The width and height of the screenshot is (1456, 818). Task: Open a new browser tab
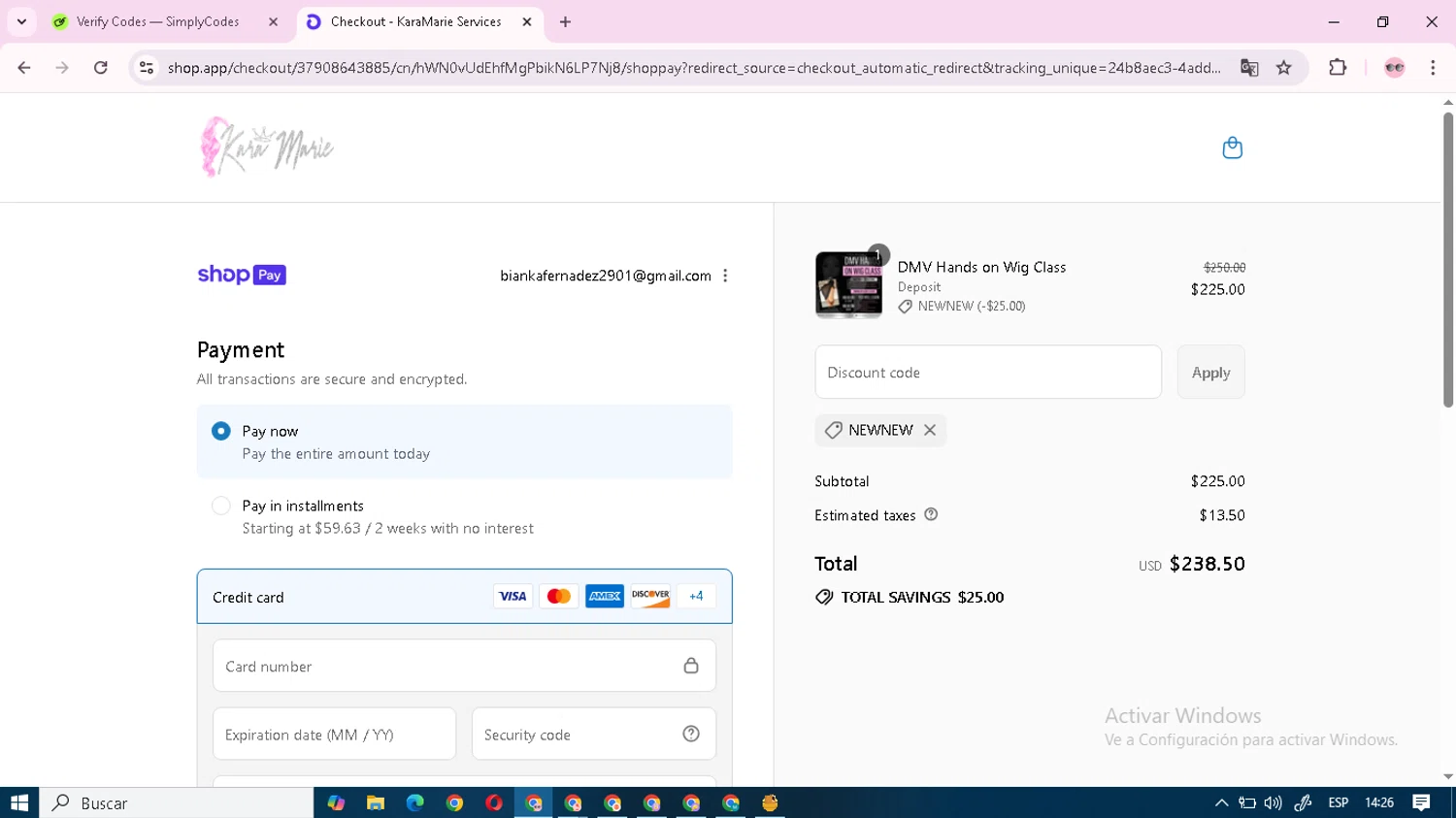[x=566, y=21]
